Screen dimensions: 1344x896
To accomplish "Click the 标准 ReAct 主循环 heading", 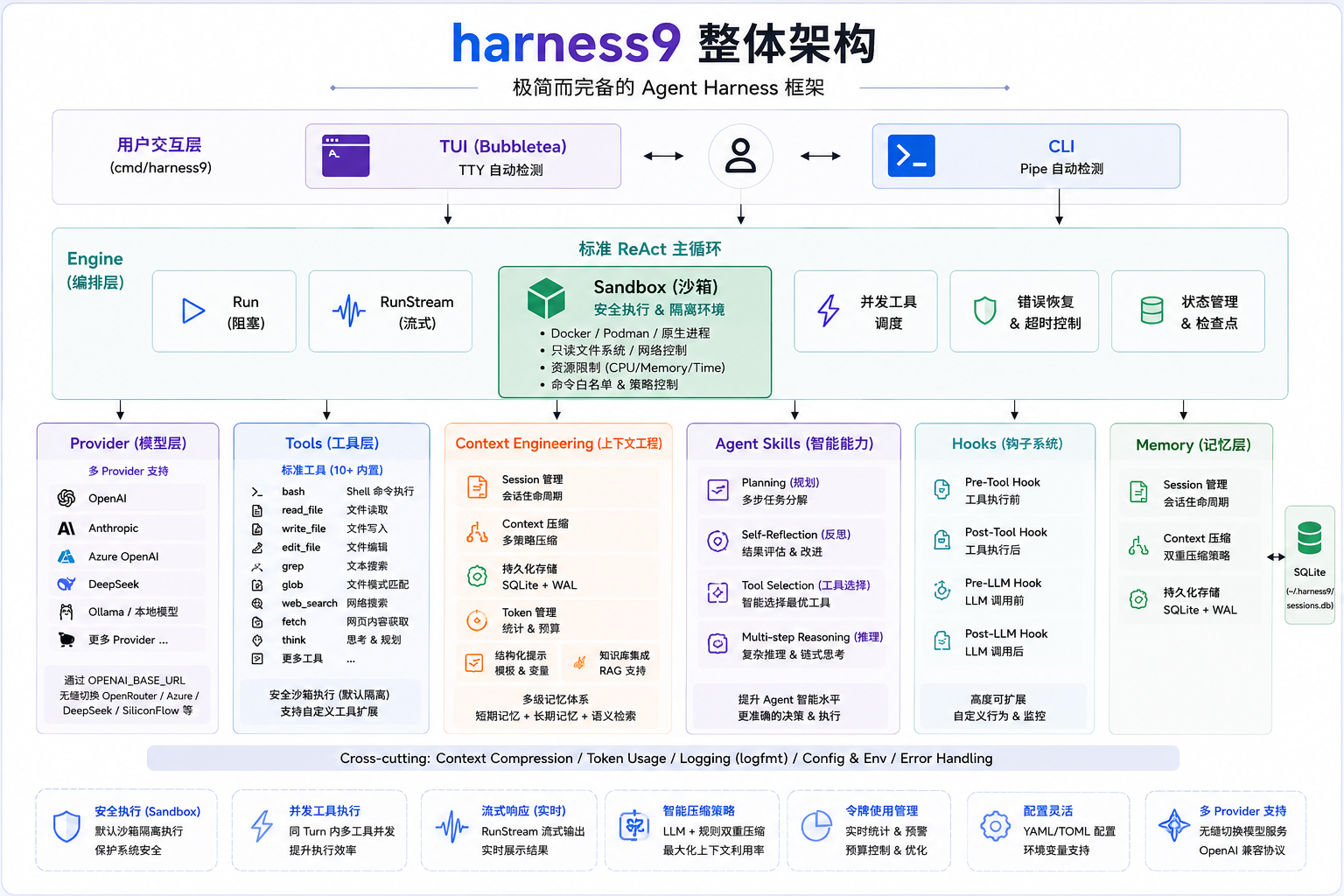I will 650,249.
